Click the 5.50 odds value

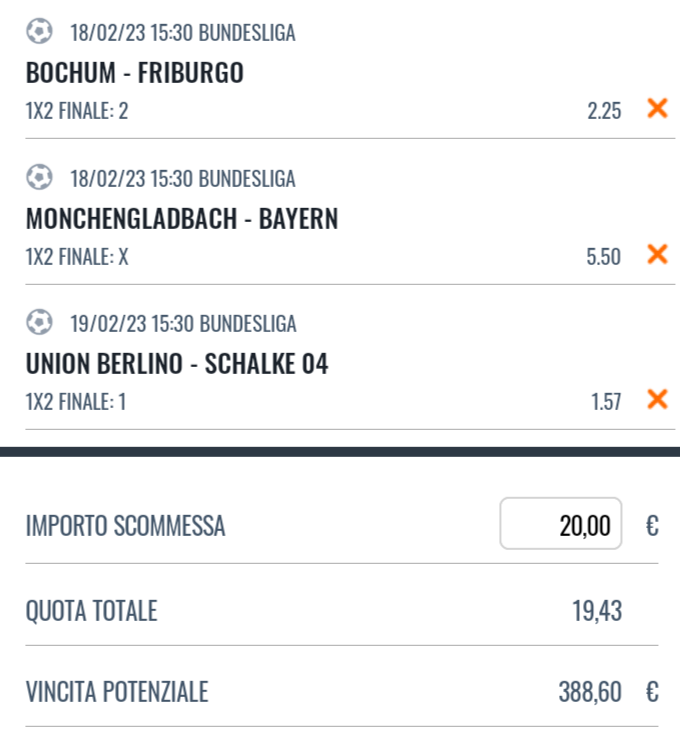pyautogui.click(x=604, y=257)
